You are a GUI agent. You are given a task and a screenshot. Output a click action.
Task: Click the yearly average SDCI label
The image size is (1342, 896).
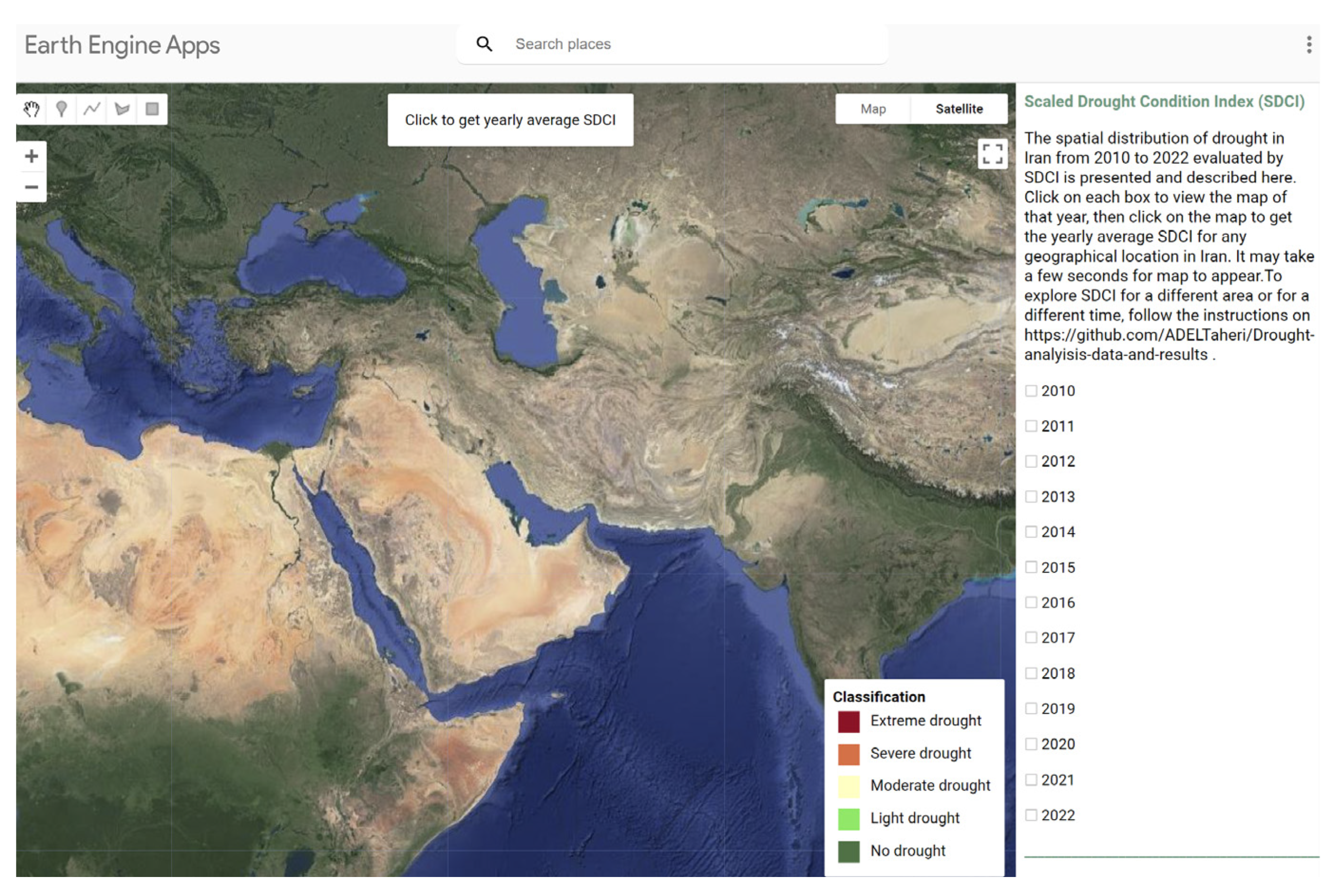(x=510, y=120)
